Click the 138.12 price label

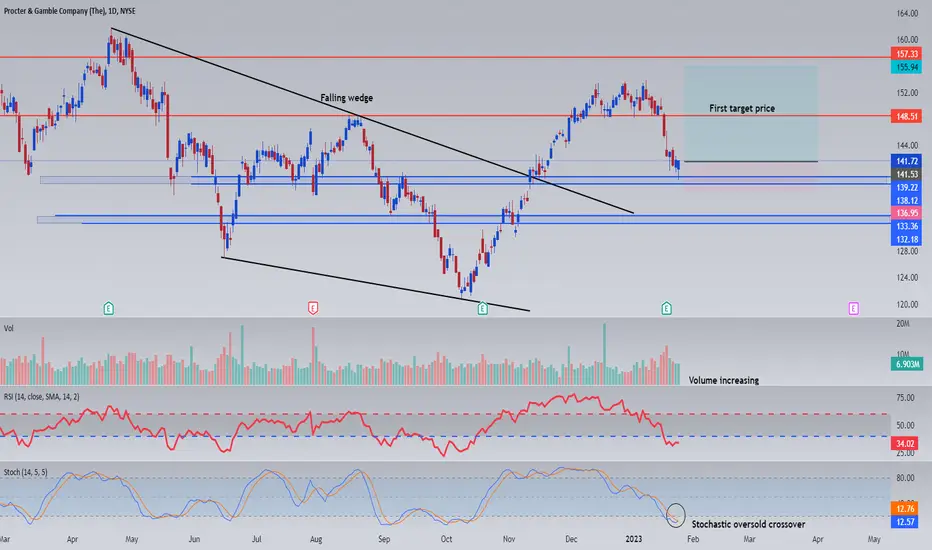tap(906, 200)
